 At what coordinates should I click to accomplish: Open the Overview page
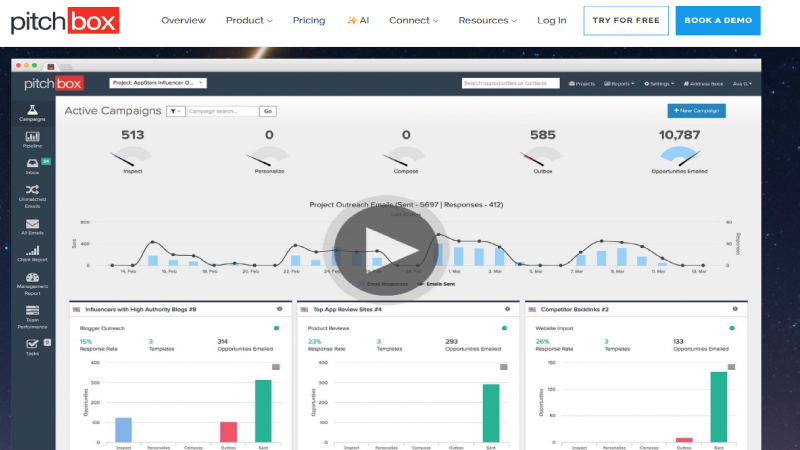(184, 20)
